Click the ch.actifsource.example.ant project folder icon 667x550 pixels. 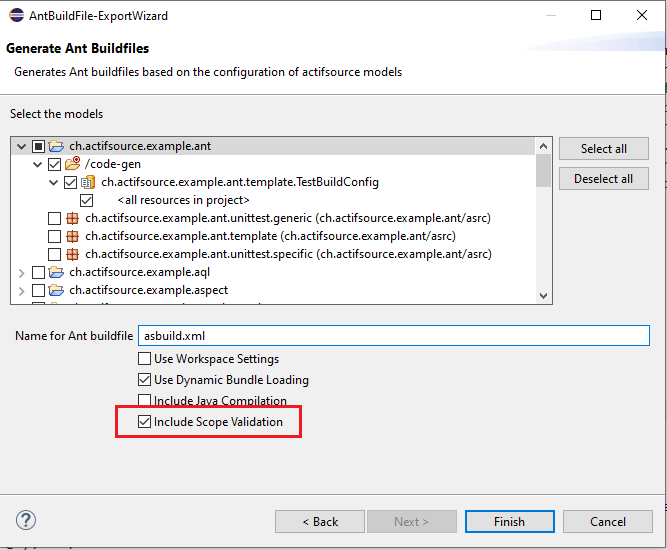[56, 146]
